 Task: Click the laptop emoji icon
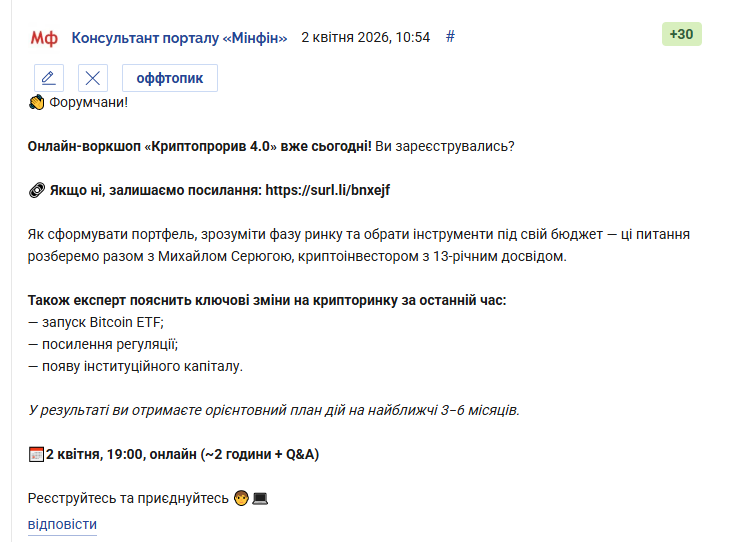(x=260, y=498)
